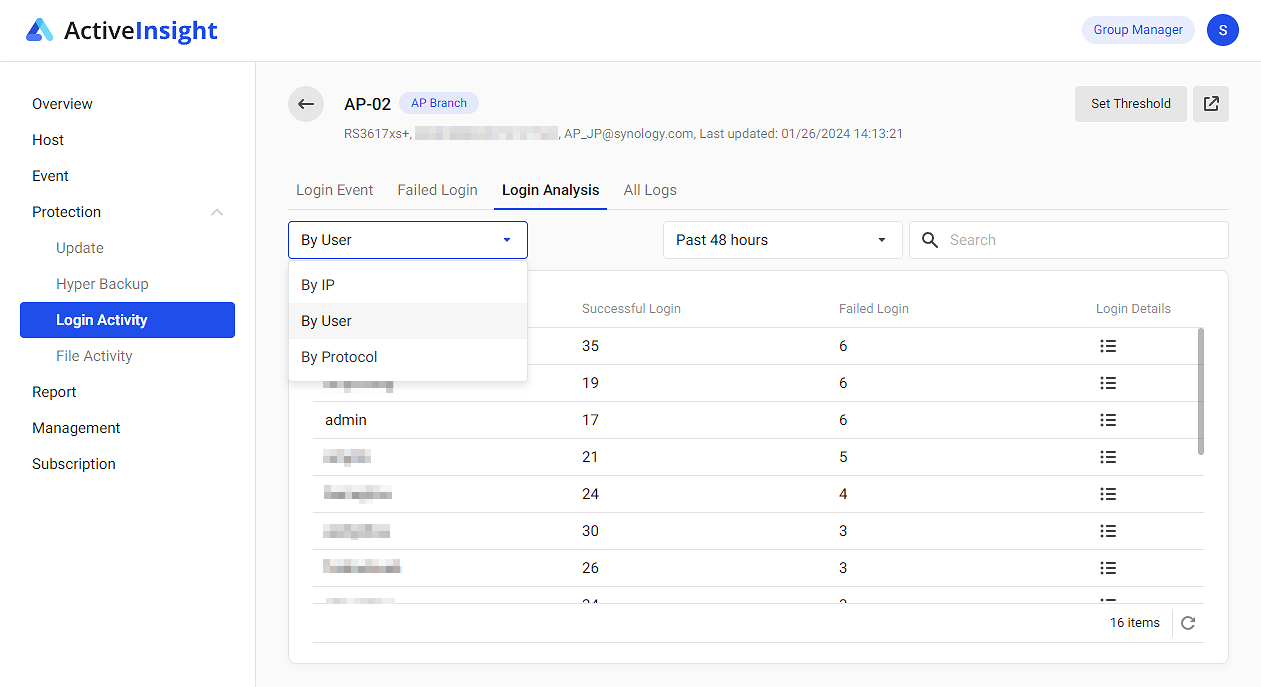The height and width of the screenshot is (687, 1261).
Task: Switch to the Failed Login tab
Action: click(437, 190)
